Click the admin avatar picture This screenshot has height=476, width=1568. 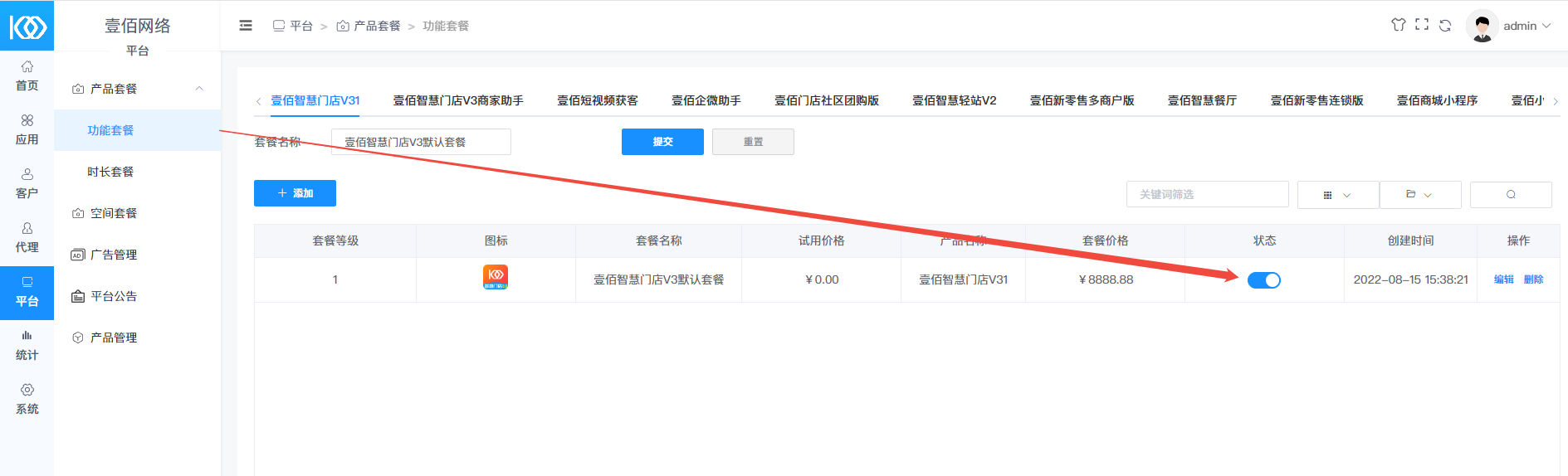(1482, 26)
